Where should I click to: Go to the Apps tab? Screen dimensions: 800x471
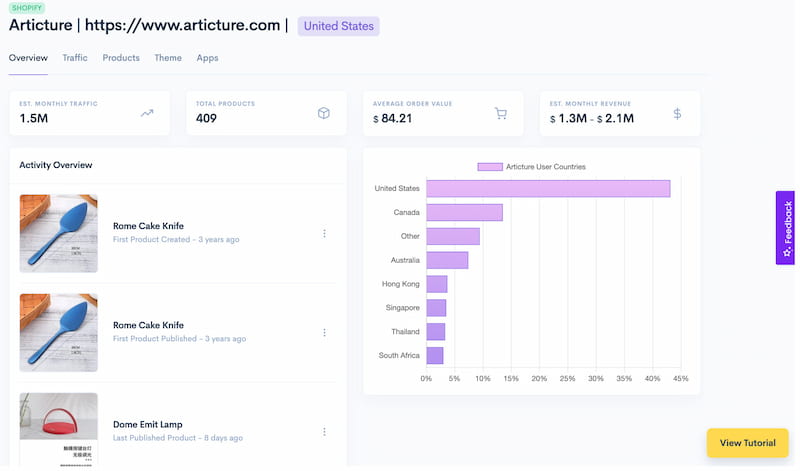tap(207, 58)
